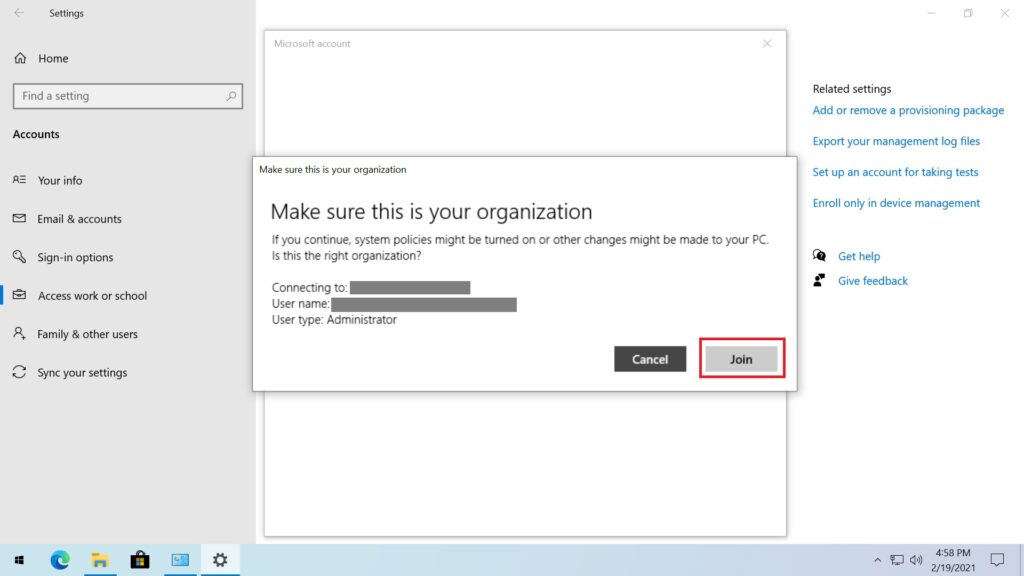Click Add or remove a provisioning package
Viewport: 1024px width, 576px height.
pos(908,111)
